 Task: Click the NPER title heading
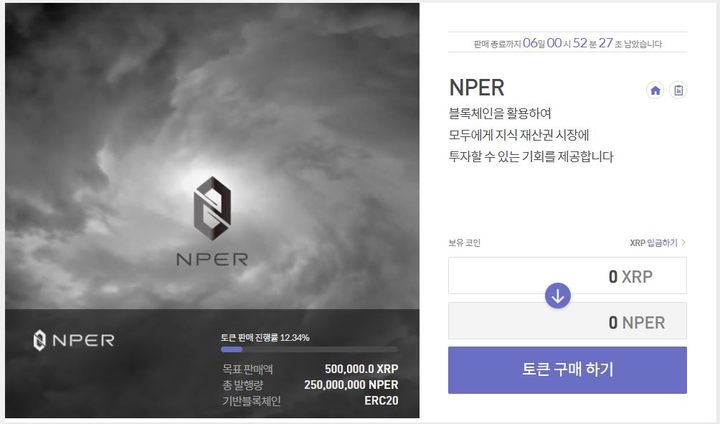coord(477,88)
